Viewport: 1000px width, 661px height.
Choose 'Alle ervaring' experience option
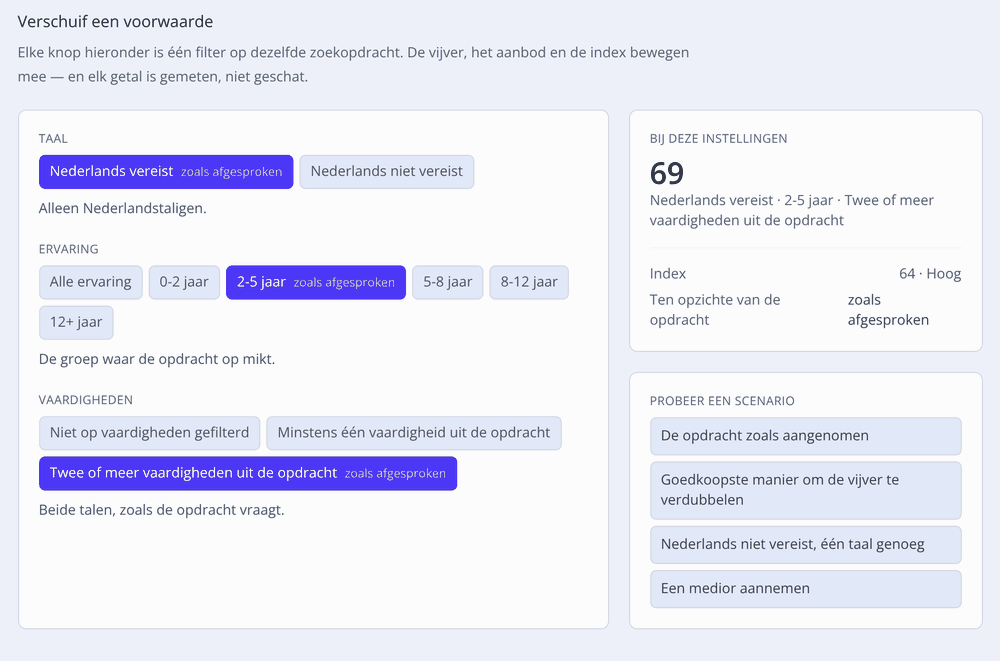[x=91, y=282]
